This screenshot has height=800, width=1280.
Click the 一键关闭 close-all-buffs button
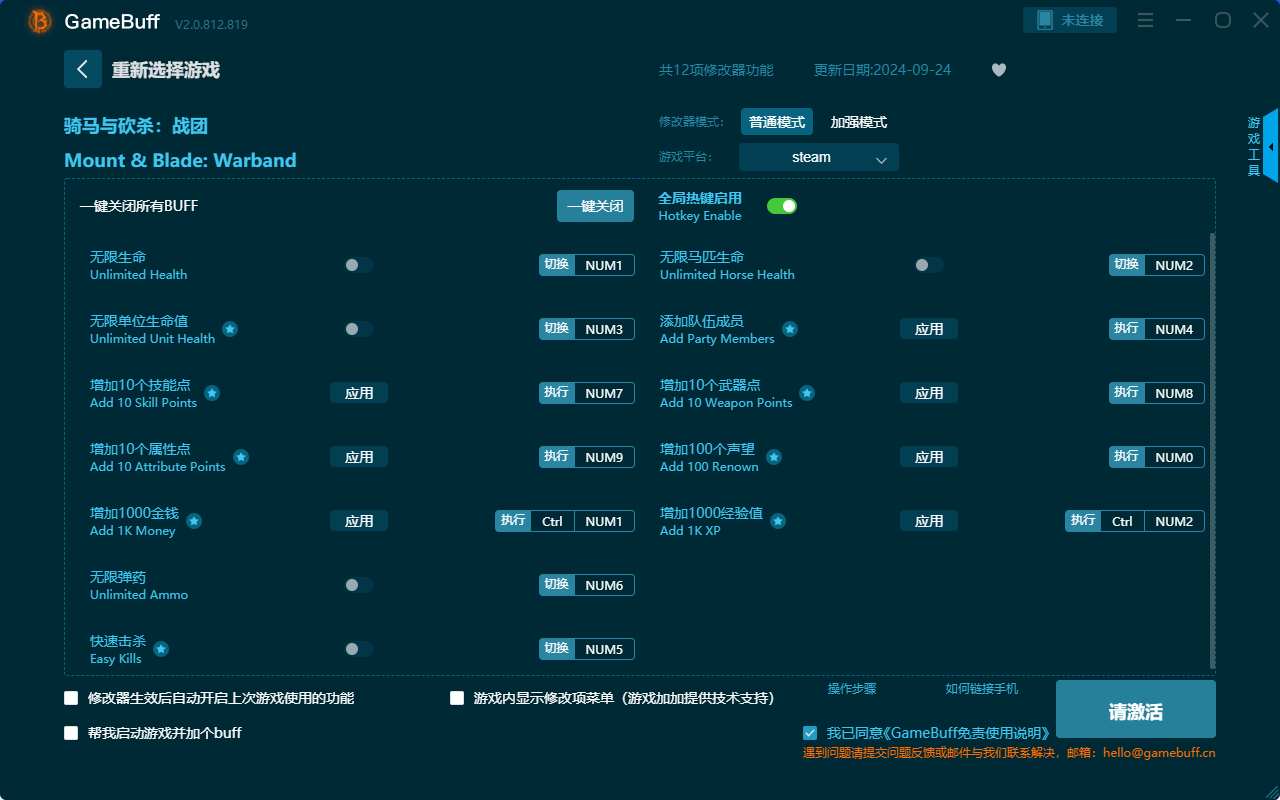[595, 205]
